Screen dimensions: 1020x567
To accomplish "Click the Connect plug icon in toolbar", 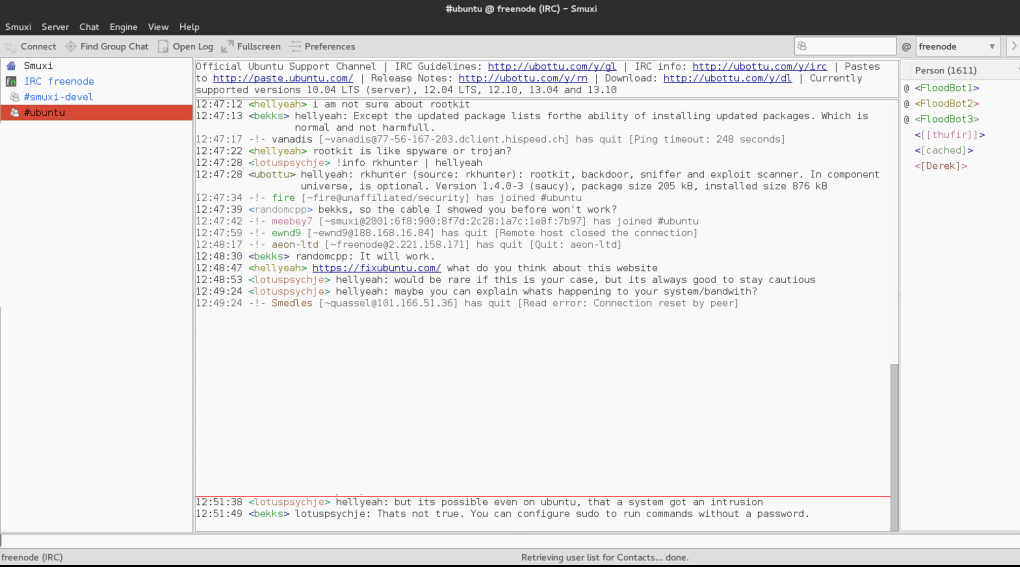I will coord(10,47).
